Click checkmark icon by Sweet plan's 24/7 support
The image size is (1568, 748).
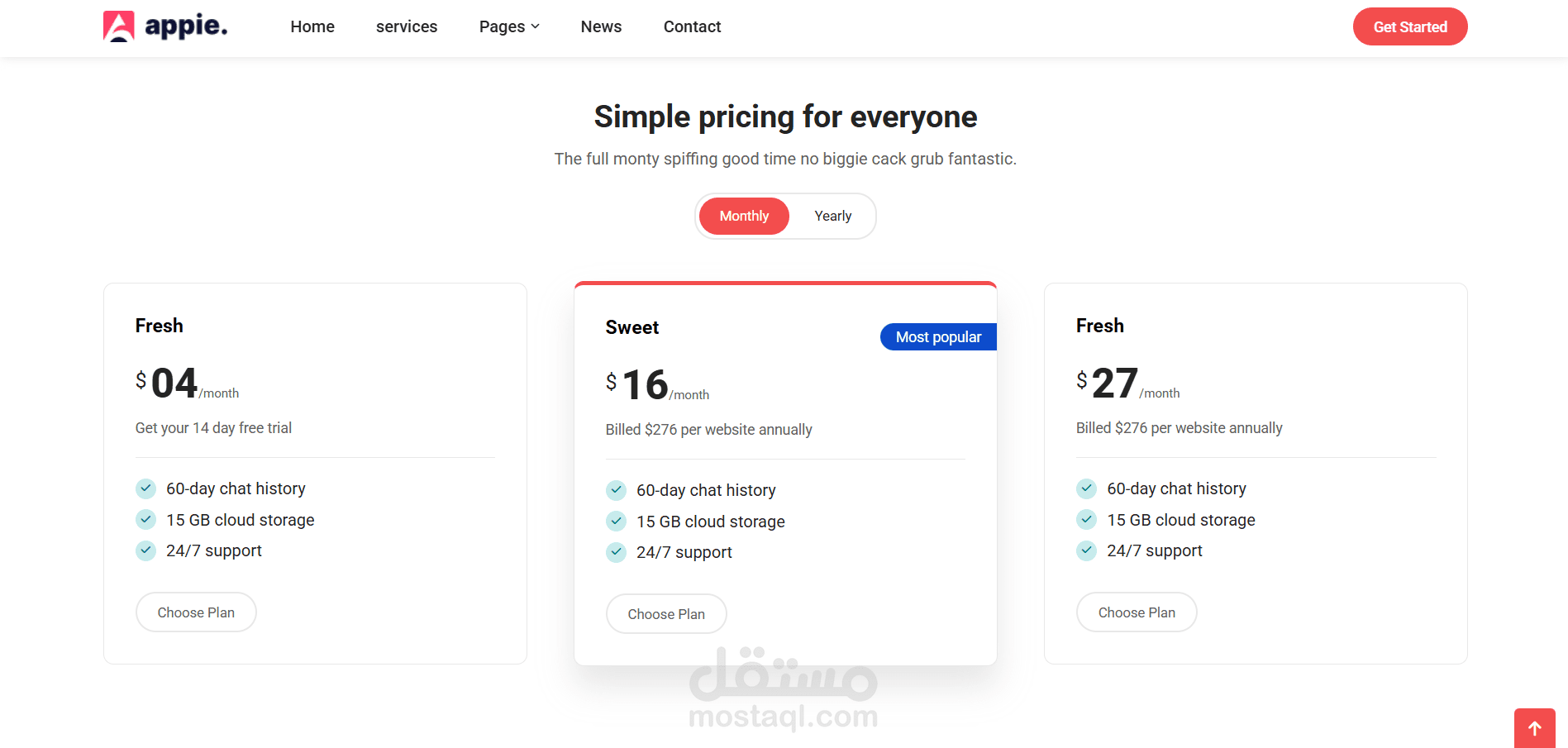tap(616, 552)
